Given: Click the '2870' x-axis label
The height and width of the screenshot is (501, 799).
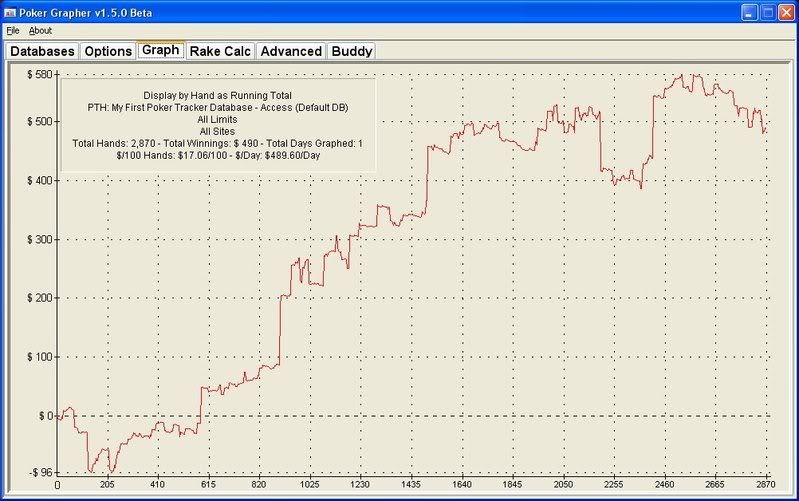Looking at the screenshot, I should [x=765, y=485].
